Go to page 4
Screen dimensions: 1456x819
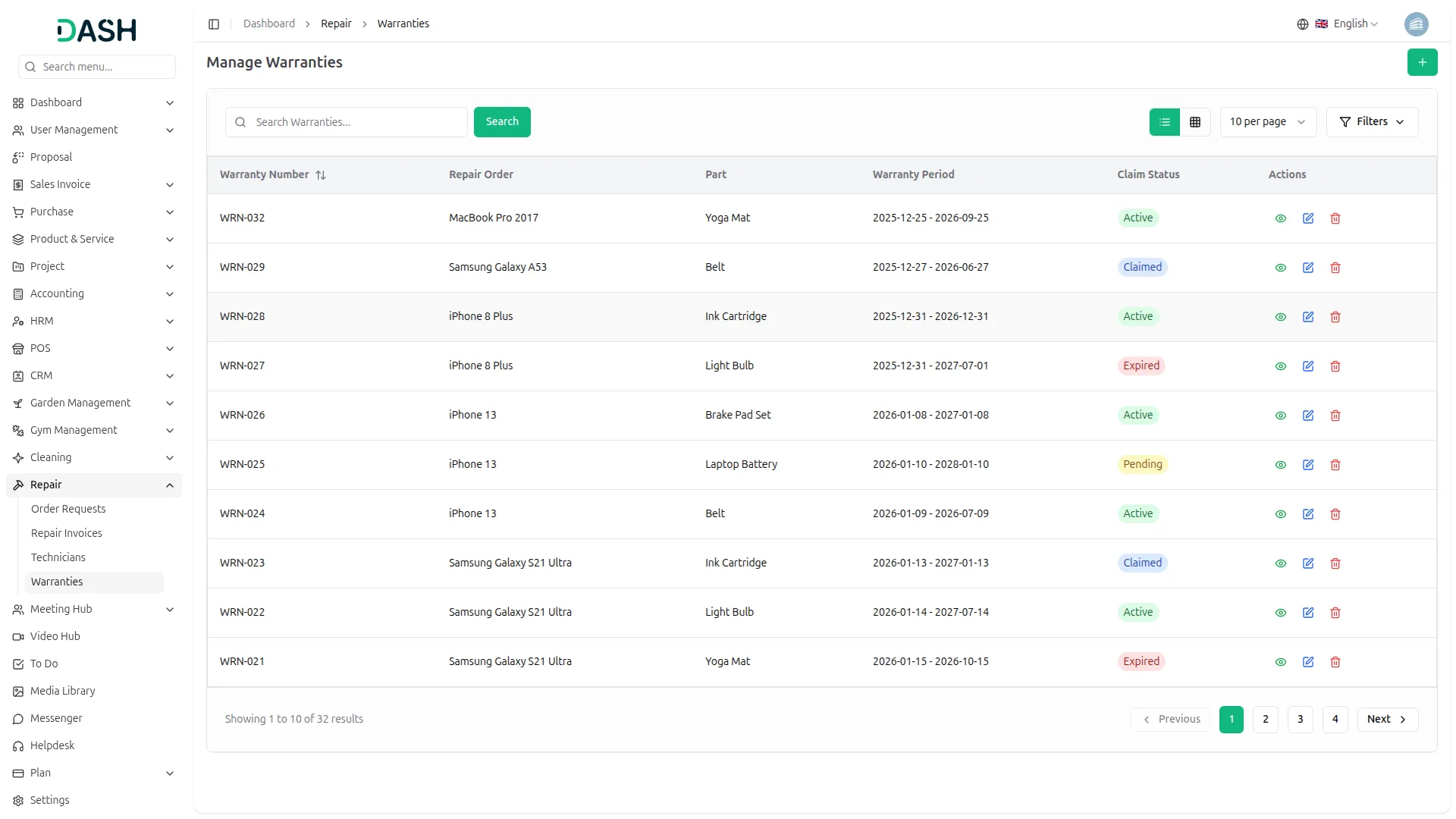click(1335, 720)
